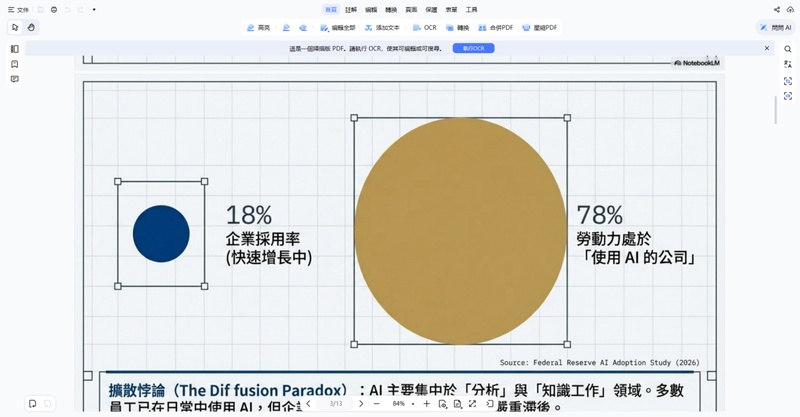Open the bookmarks panel icon
This screenshot has height=417, width=800.
(15, 64)
